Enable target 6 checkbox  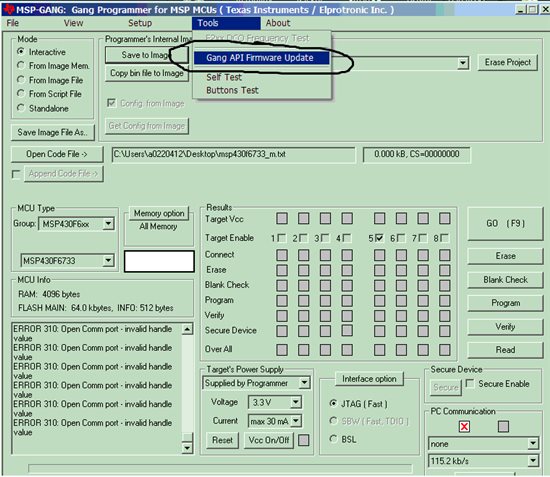pyautogui.click(x=401, y=238)
